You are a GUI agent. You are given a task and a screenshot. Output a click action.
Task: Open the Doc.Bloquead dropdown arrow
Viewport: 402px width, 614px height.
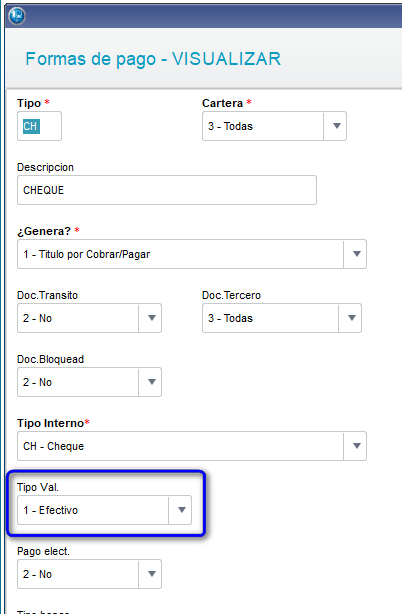tap(151, 382)
